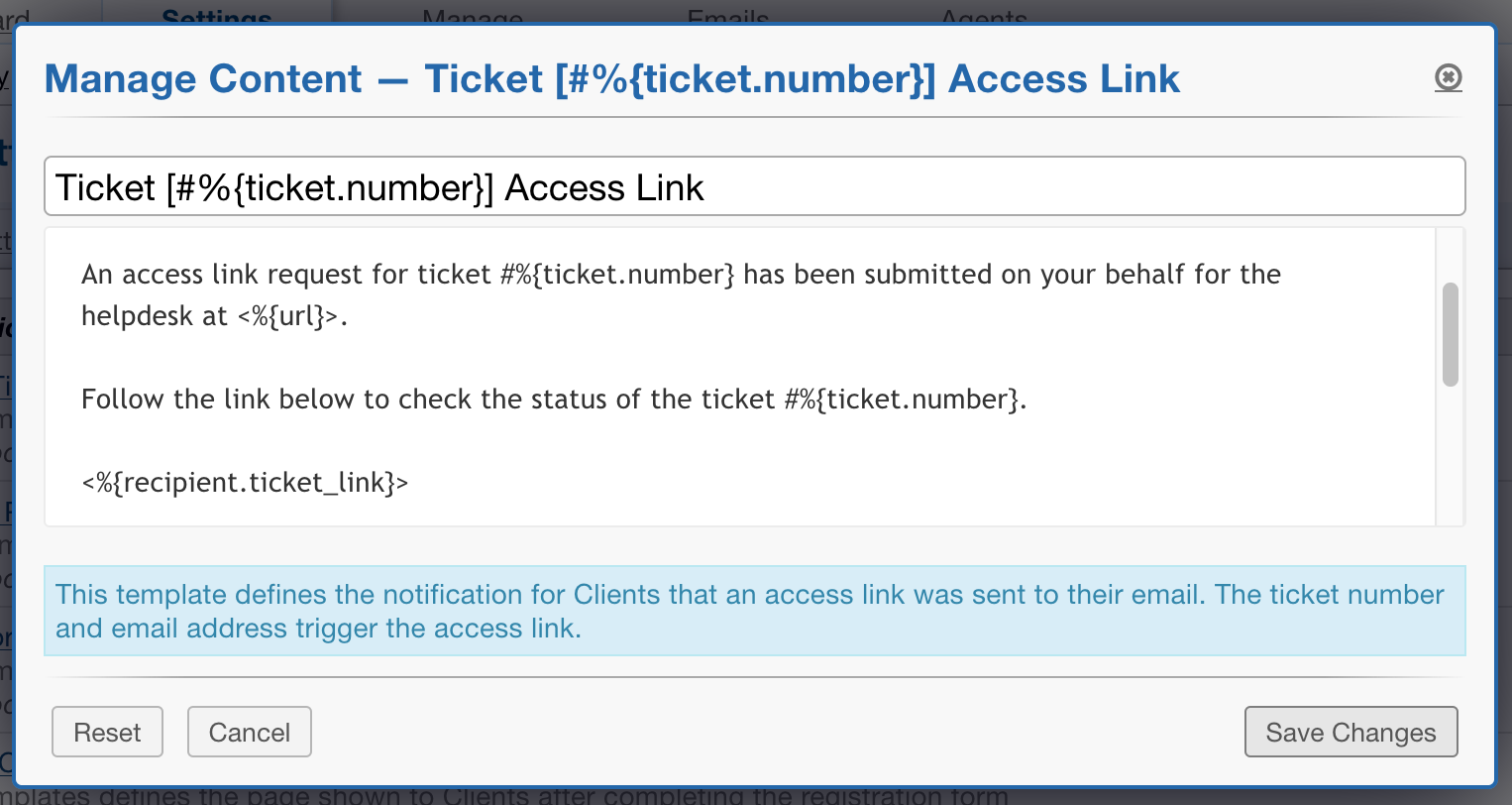Click the Reset button
This screenshot has height=805, width=1512.
click(107, 732)
